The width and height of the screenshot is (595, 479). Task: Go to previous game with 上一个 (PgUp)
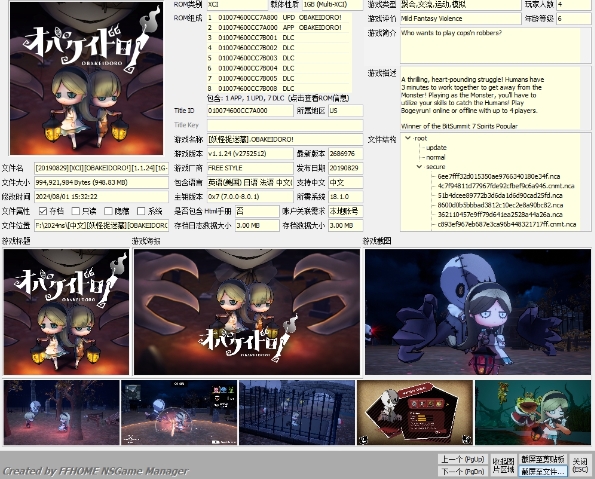click(462, 459)
